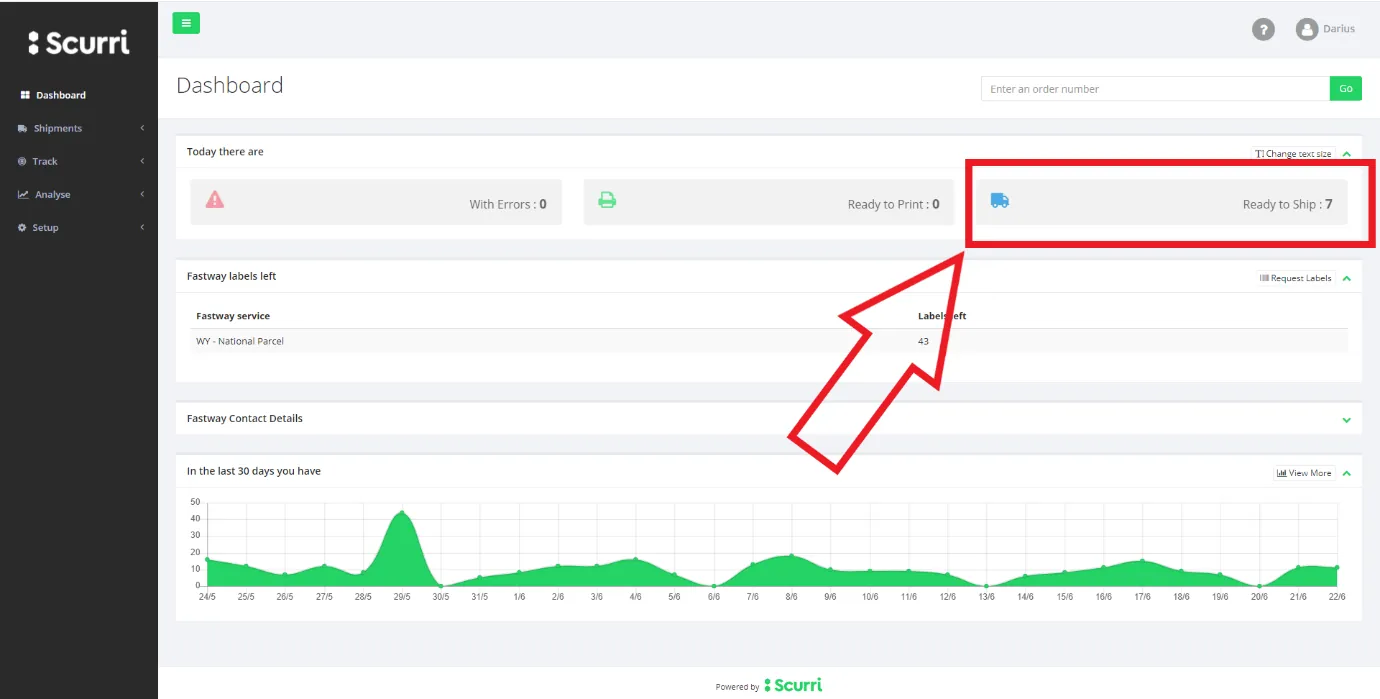Click the chart data point at 17/6
This screenshot has height=699, width=1380.
pos(1142,560)
